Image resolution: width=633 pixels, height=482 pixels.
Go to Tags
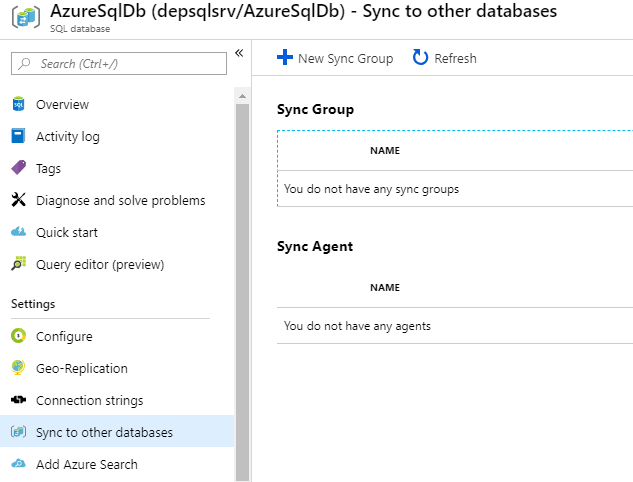point(48,168)
